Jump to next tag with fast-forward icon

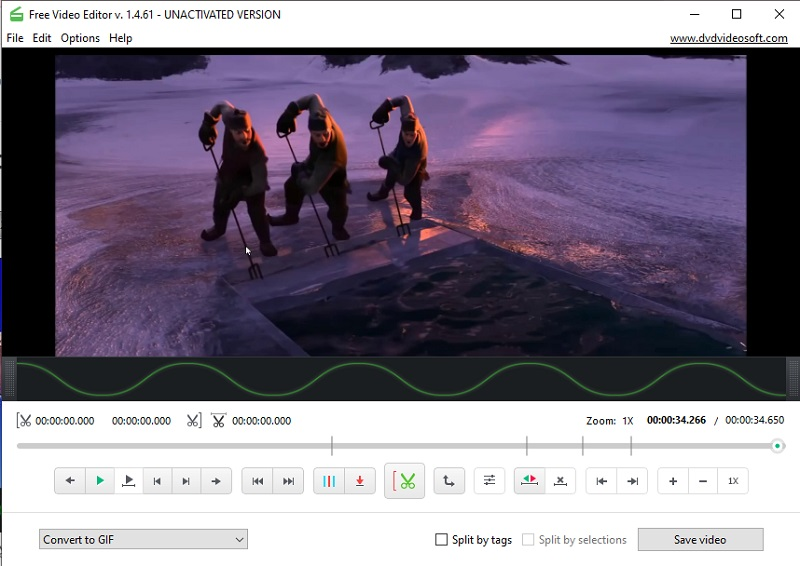[288, 481]
